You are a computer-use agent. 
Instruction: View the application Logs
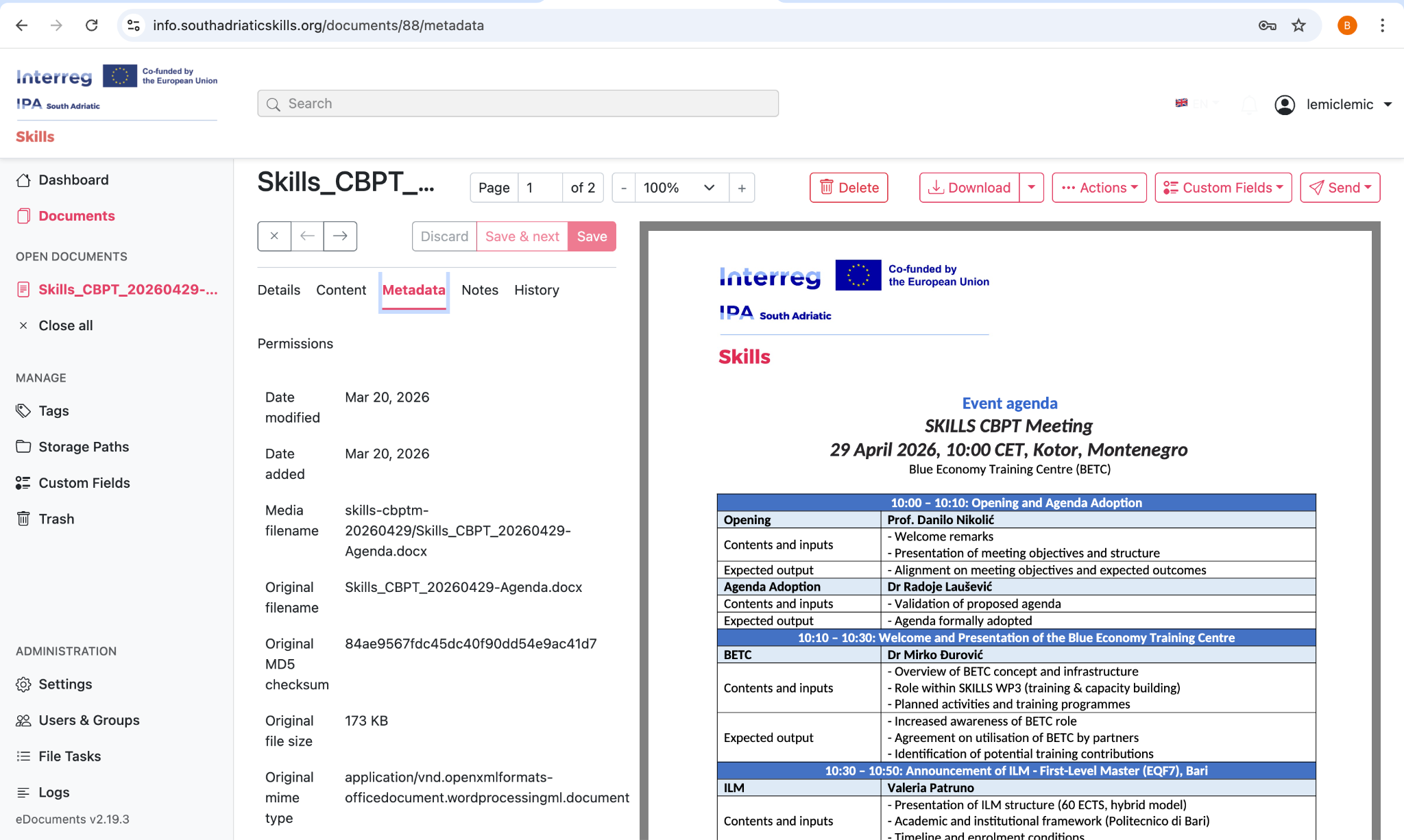pyautogui.click(x=53, y=792)
